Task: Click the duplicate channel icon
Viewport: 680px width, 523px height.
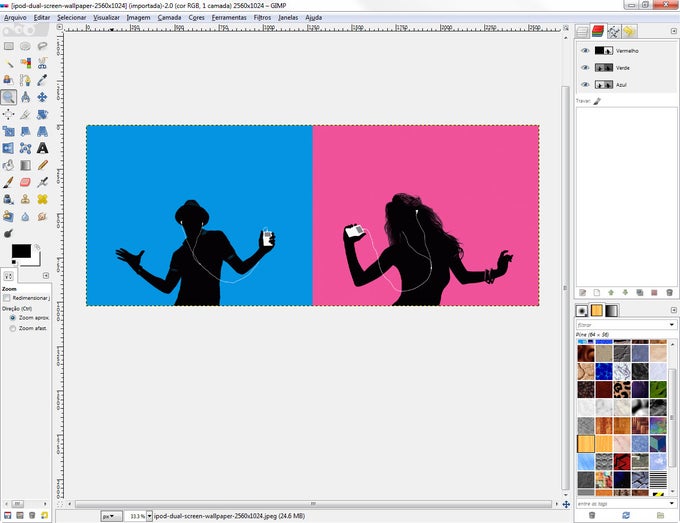Action: [640, 293]
